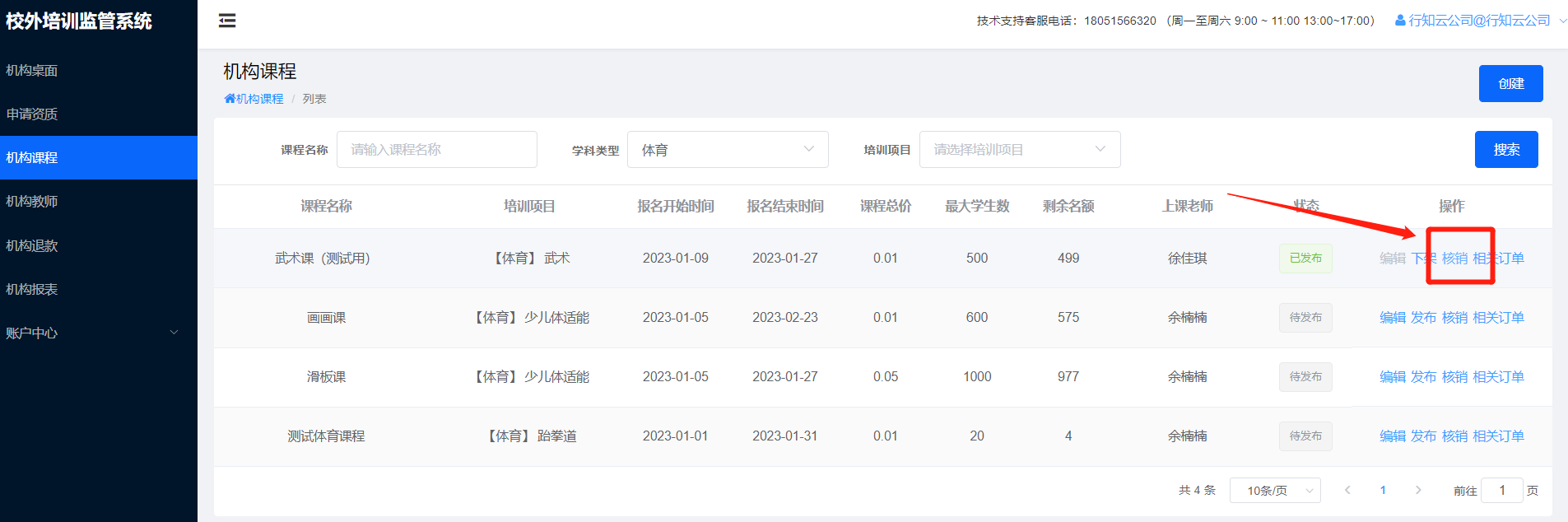The height and width of the screenshot is (522, 1568).
Task: Go to next page arrow in pagination
Action: point(1417,490)
